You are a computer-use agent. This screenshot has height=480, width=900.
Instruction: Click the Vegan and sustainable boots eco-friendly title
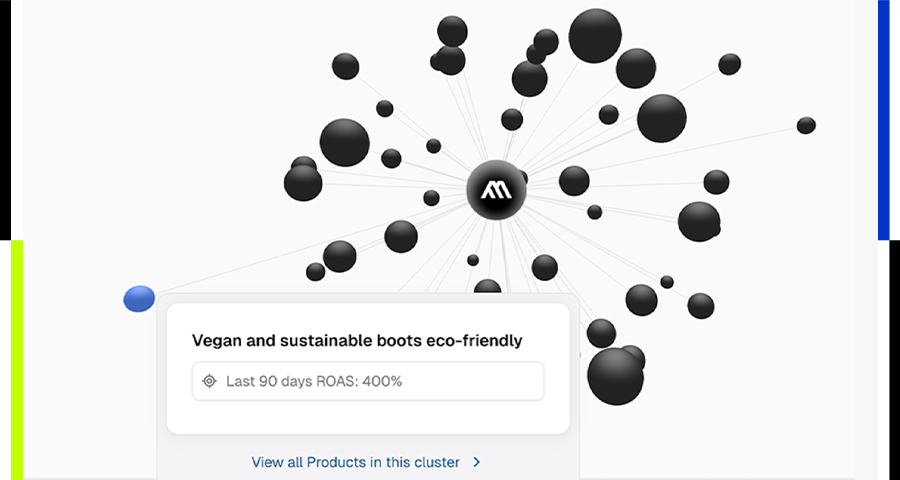(357, 341)
